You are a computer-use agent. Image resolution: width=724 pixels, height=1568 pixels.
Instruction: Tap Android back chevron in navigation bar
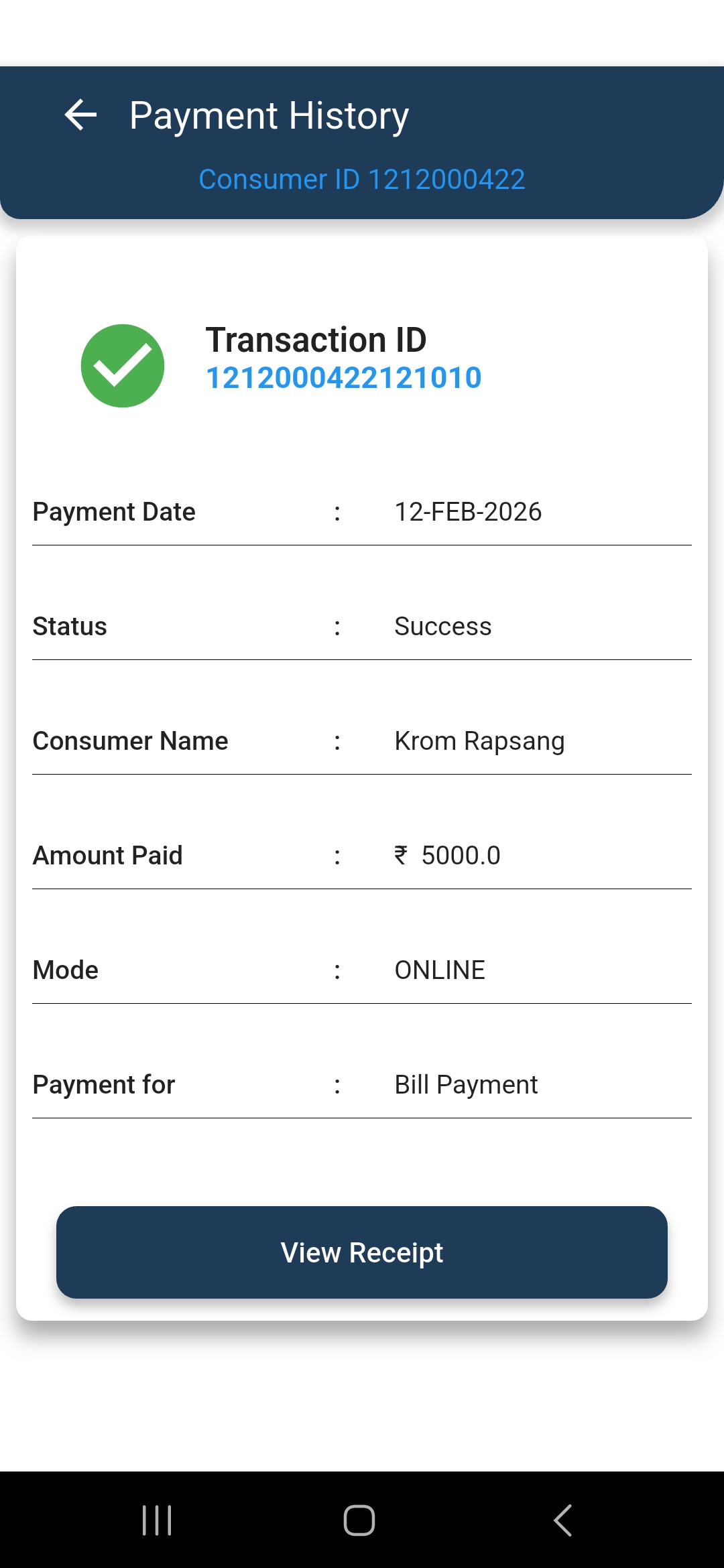point(562,1520)
